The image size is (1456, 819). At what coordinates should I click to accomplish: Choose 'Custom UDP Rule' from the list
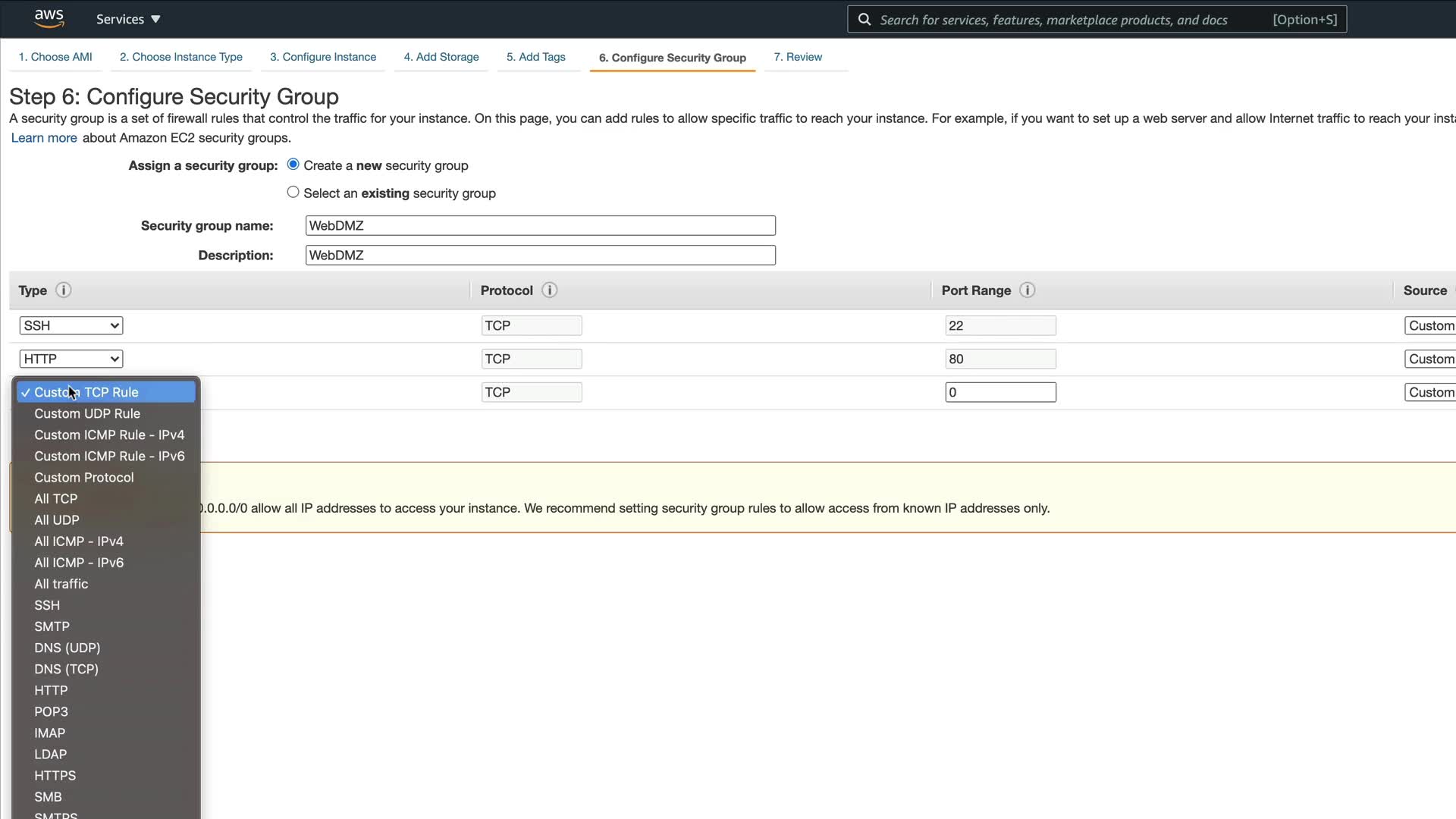coord(87,413)
